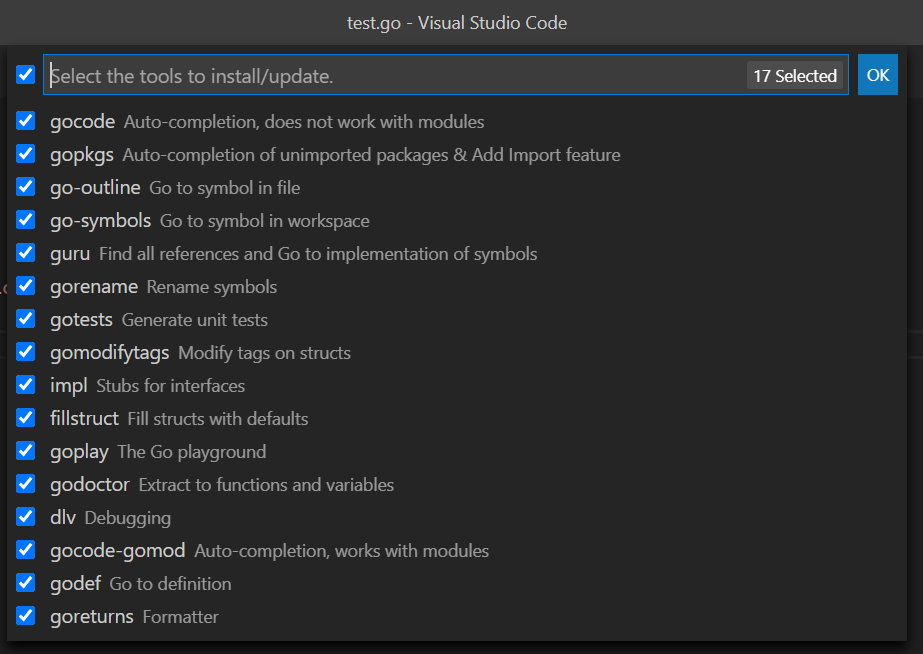Uncheck the gocode tool checkbox

tap(25, 121)
